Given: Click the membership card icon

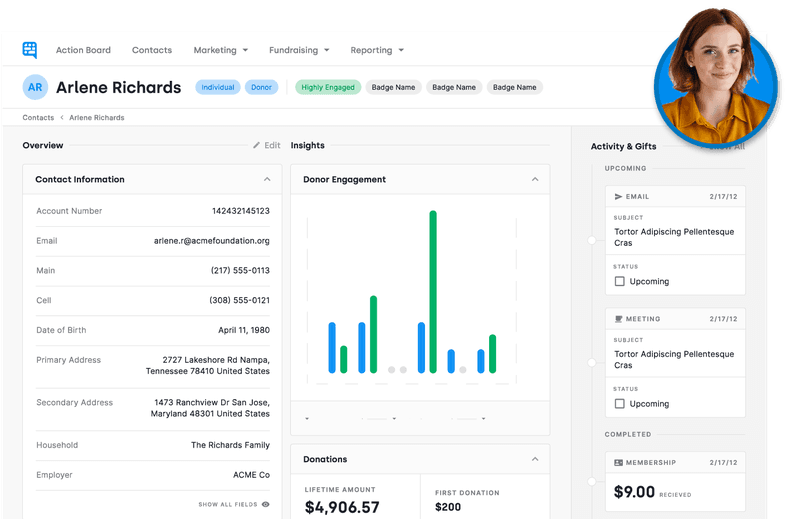Looking at the screenshot, I should click(618, 462).
